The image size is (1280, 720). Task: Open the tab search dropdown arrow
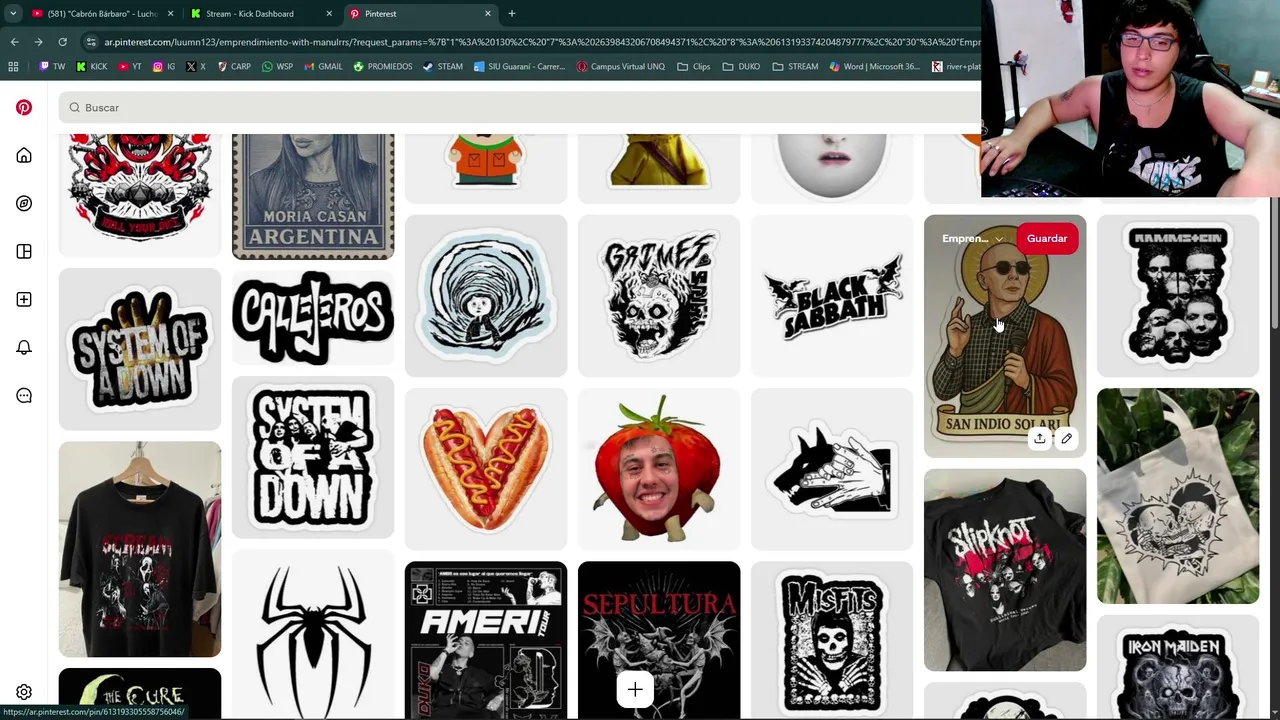click(13, 13)
